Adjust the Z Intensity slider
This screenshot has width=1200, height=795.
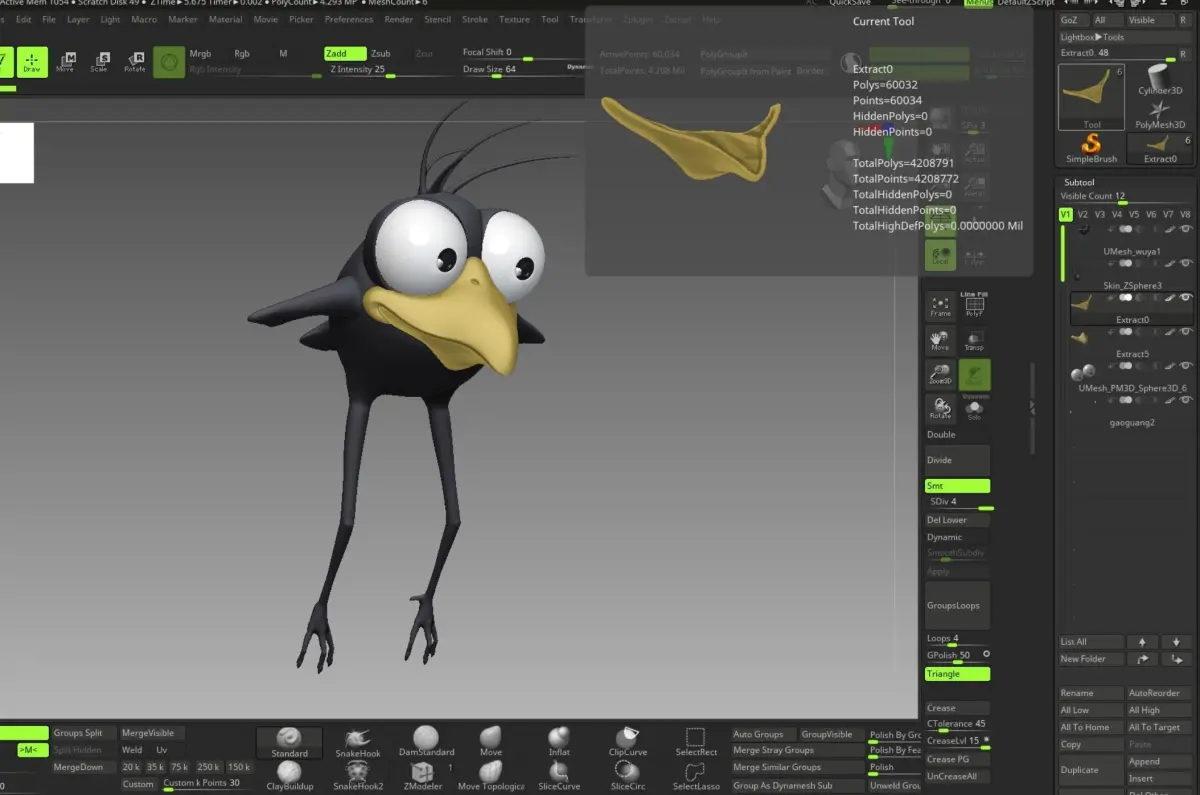click(x=388, y=70)
